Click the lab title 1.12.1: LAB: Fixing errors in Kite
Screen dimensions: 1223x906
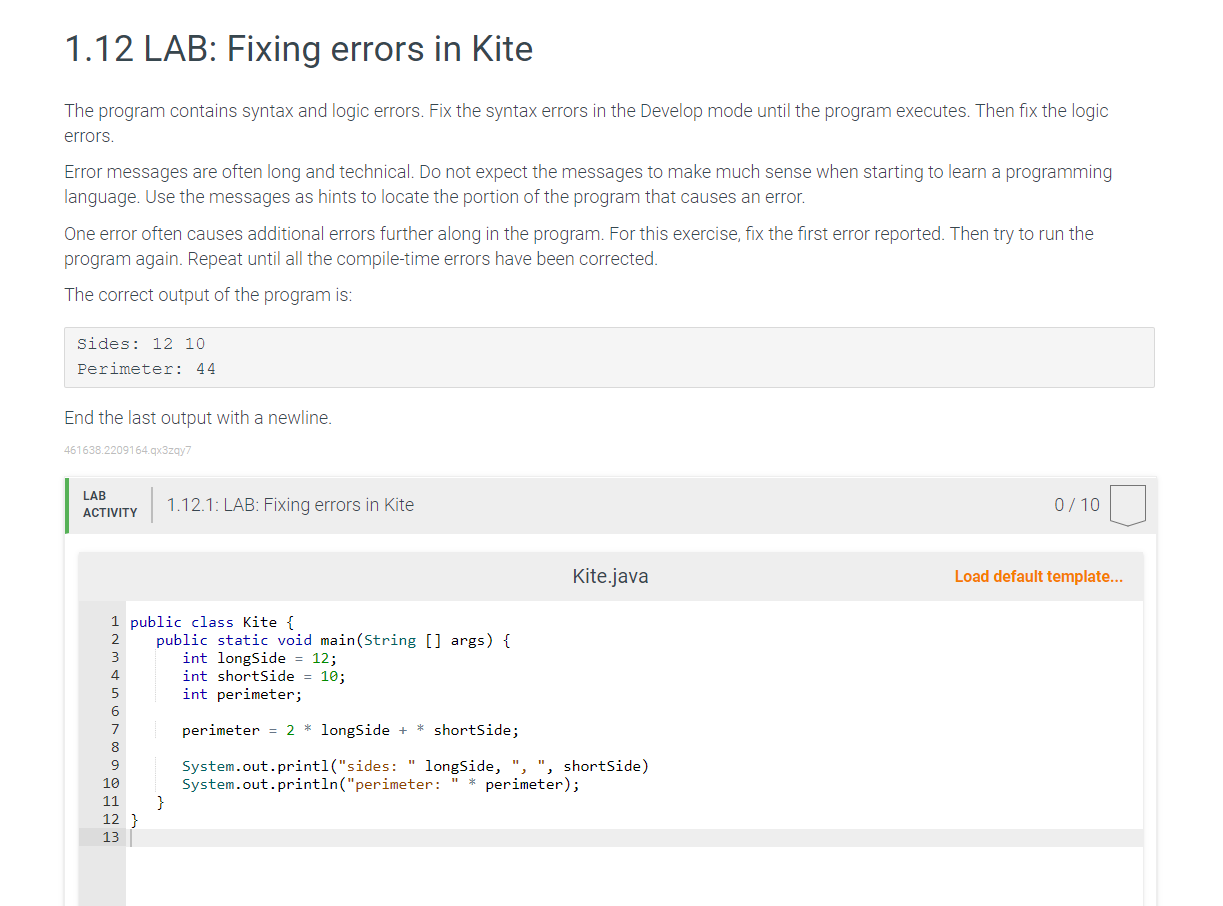[x=292, y=504]
